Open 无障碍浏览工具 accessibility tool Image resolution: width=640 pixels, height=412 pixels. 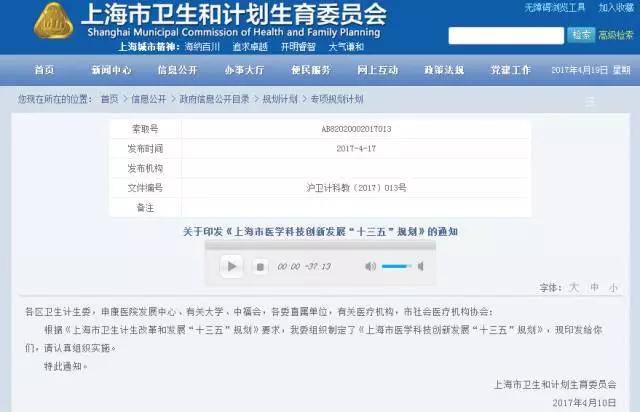point(554,8)
